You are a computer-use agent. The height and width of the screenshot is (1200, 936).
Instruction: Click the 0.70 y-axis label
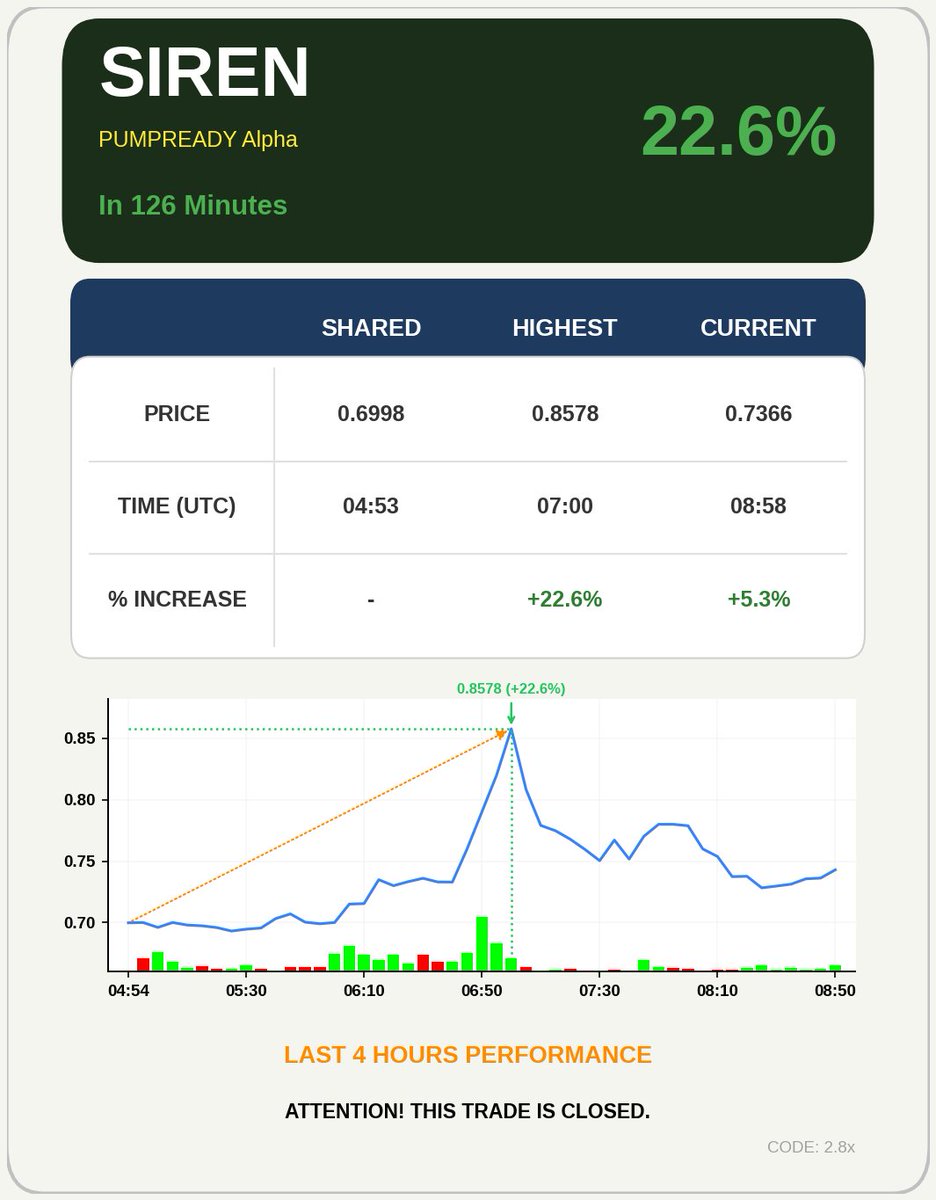click(81, 923)
